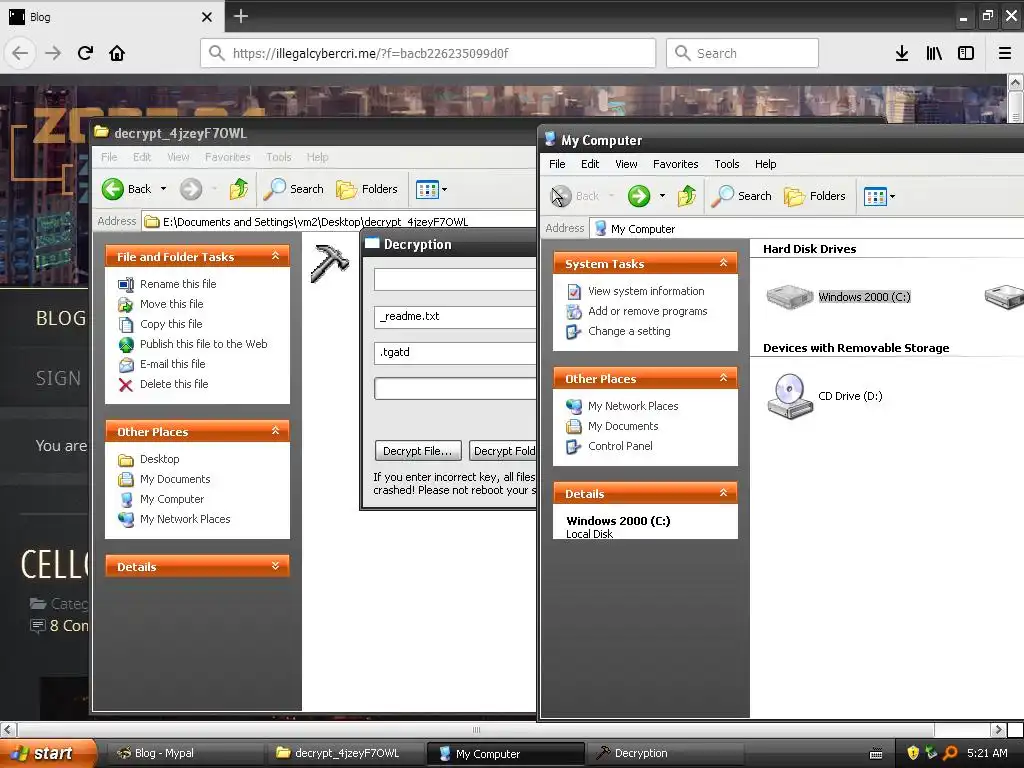Click the _readme.txt field in Decryption
The height and width of the screenshot is (768, 1024).
click(455, 317)
